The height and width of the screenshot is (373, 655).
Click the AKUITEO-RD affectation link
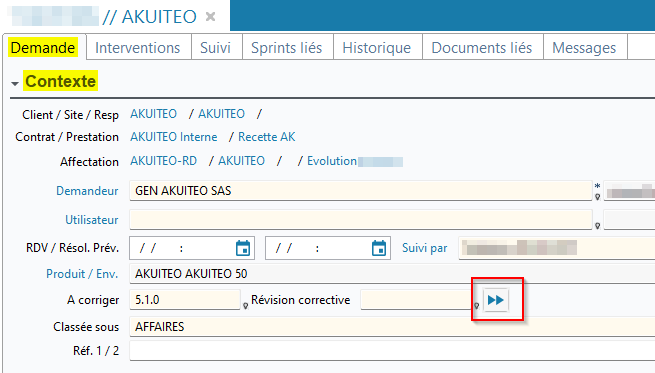point(163,161)
